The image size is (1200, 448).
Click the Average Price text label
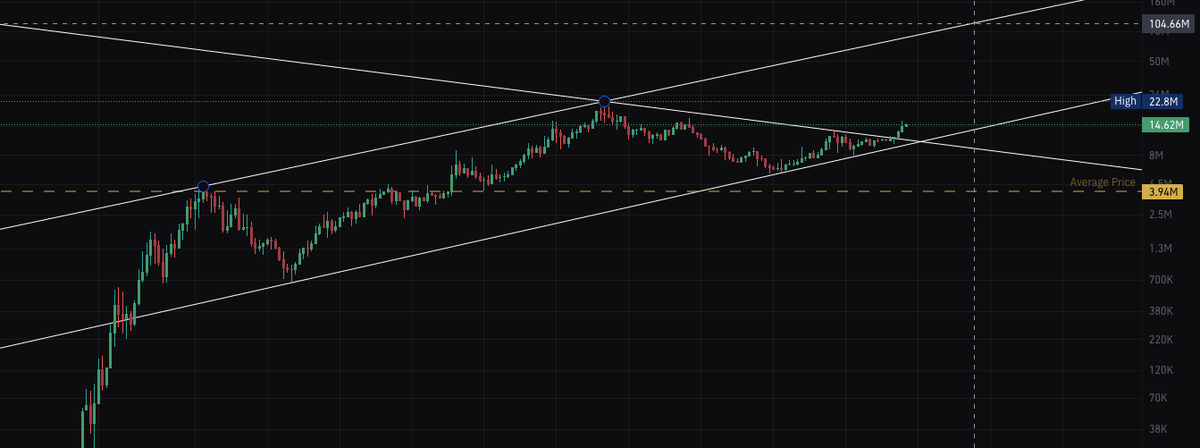click(x=1102, y=182)
